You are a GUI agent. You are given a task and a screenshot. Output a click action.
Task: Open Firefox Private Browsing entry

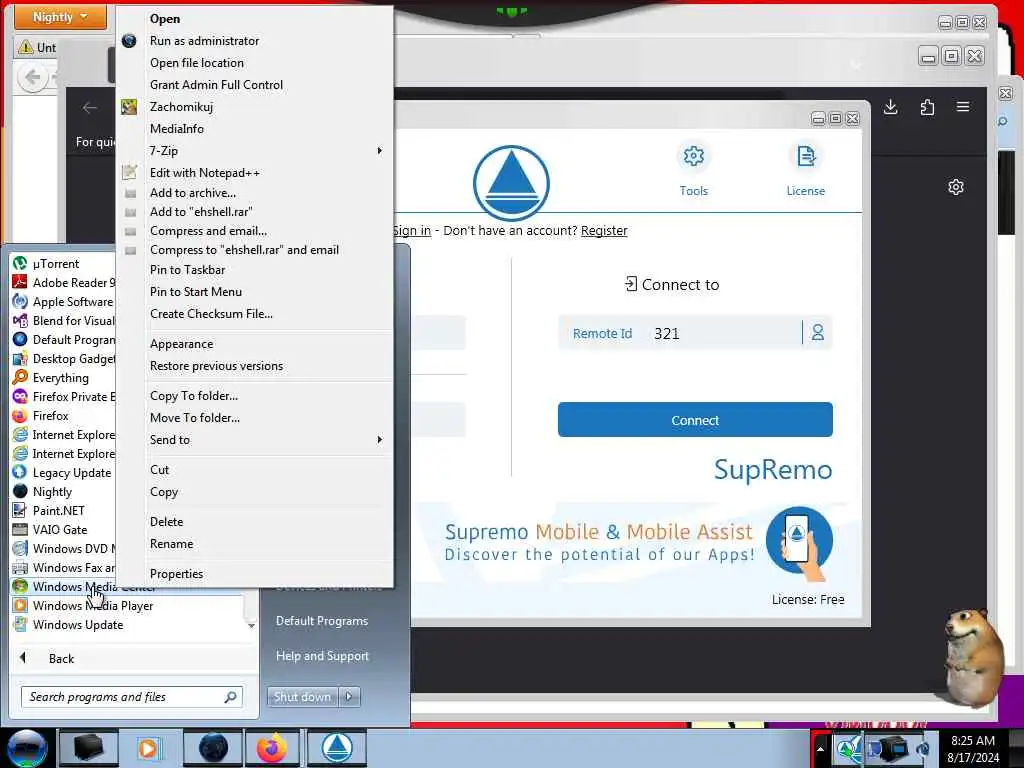pyautogui.click(x=63, y=396)
